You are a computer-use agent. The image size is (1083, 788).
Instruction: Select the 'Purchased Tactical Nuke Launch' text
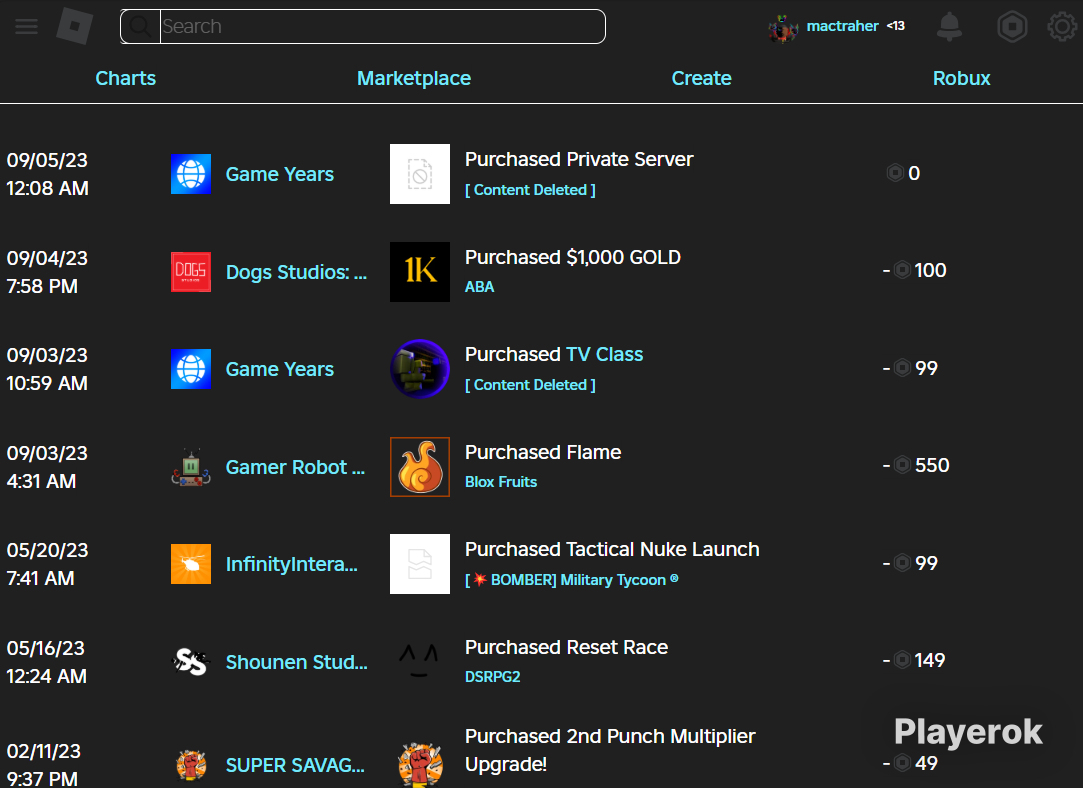612,549
